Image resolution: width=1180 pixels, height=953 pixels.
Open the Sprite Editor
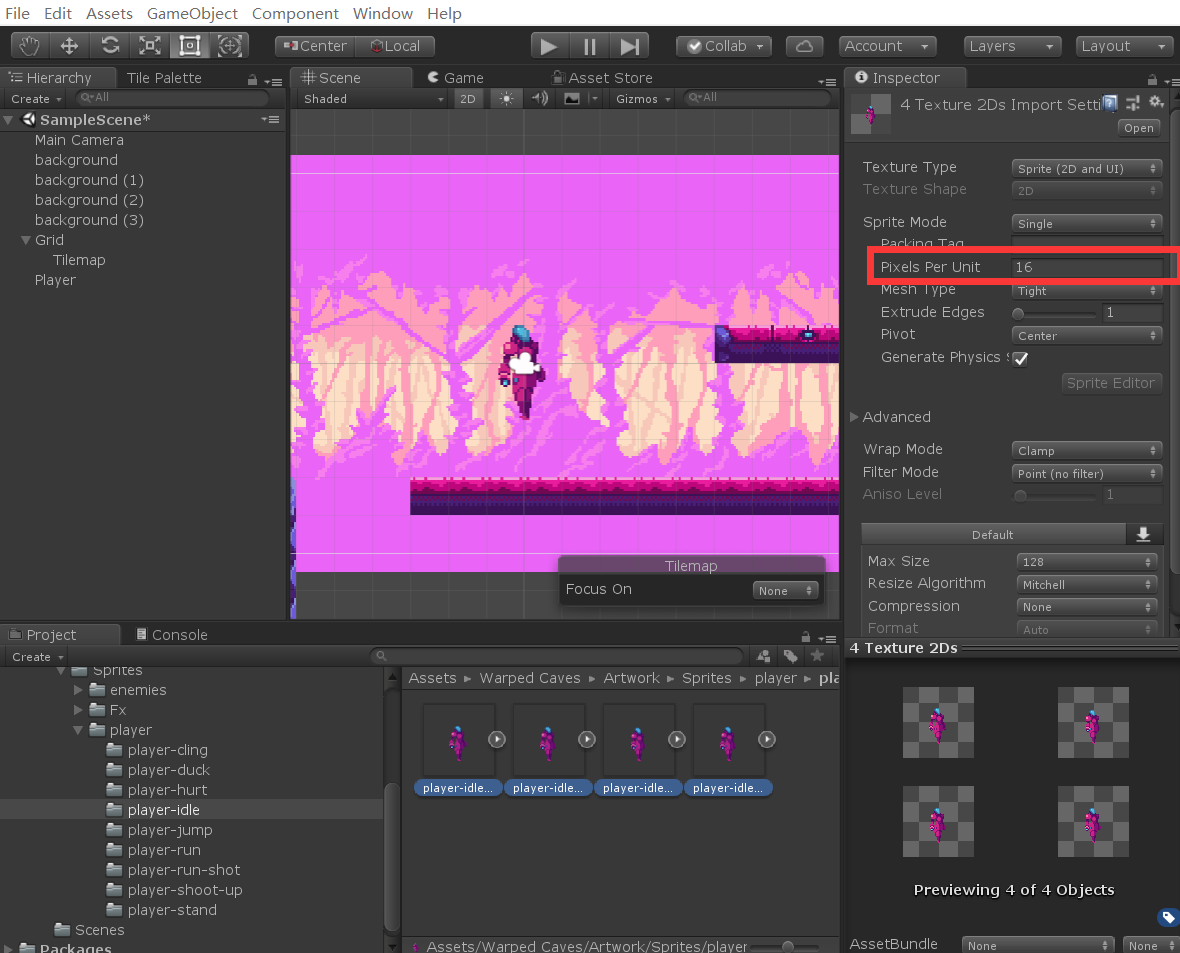pos(1111,383)
